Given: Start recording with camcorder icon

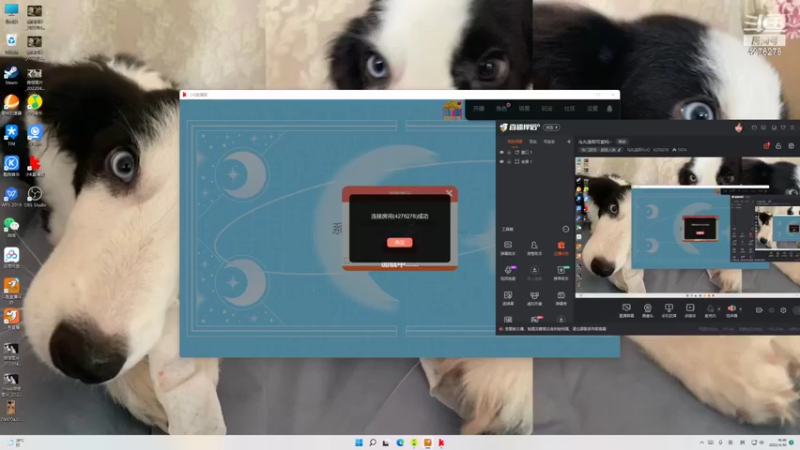Looking at the screenshot, I should (x=759, y=310).
